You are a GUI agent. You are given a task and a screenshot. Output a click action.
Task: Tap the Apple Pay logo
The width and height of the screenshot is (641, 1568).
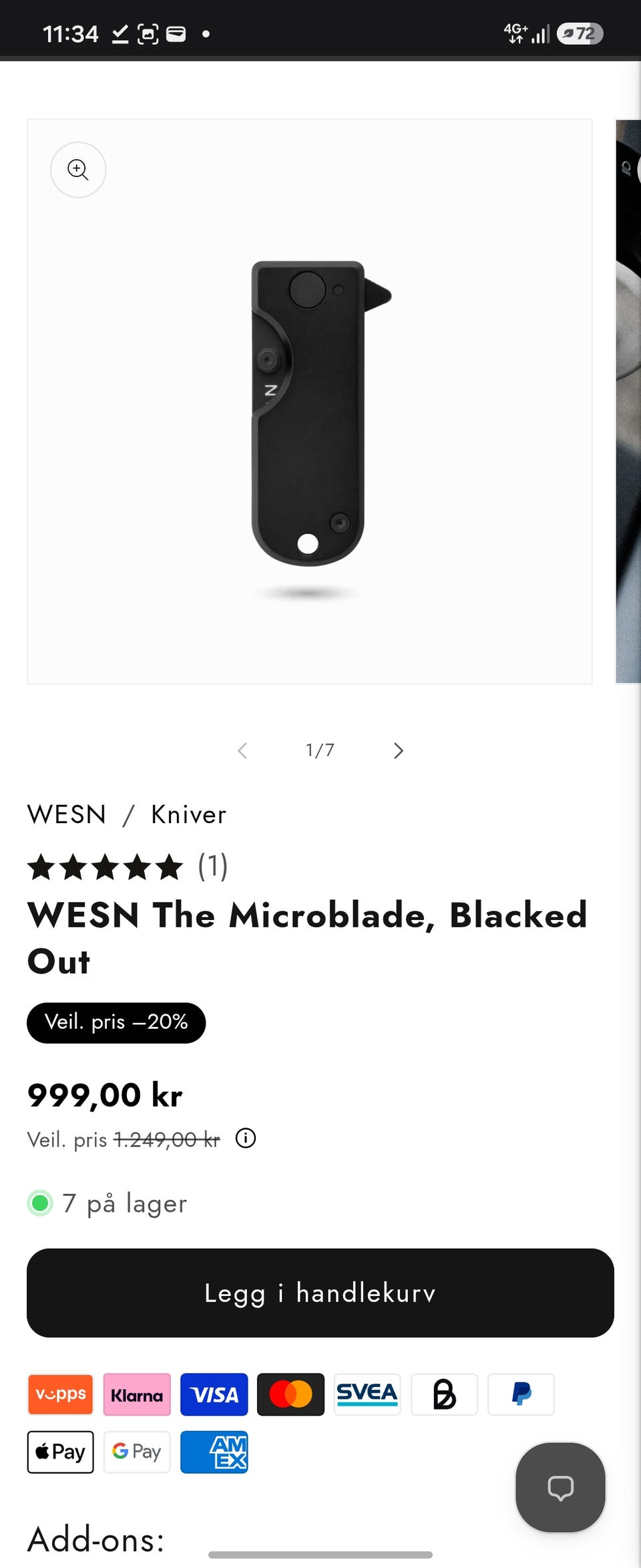click(60, 1452)
